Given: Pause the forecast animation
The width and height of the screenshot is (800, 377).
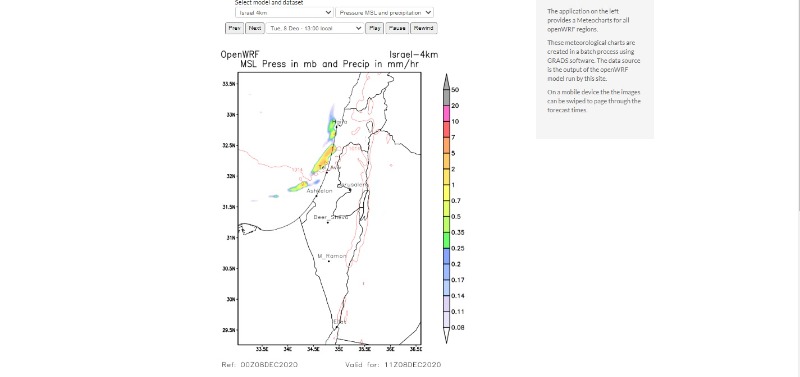Looking at the screenshot, I should coord(397,29).
